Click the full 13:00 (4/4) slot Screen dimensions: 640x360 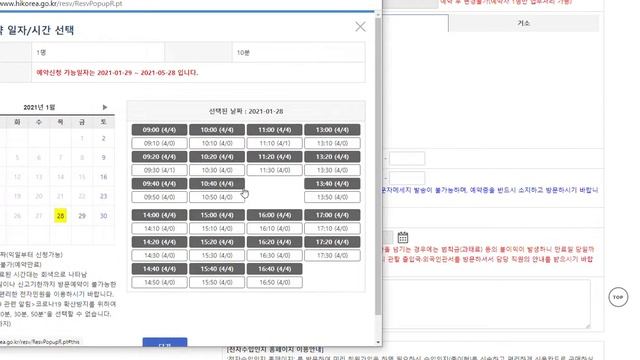click(332, 130)
